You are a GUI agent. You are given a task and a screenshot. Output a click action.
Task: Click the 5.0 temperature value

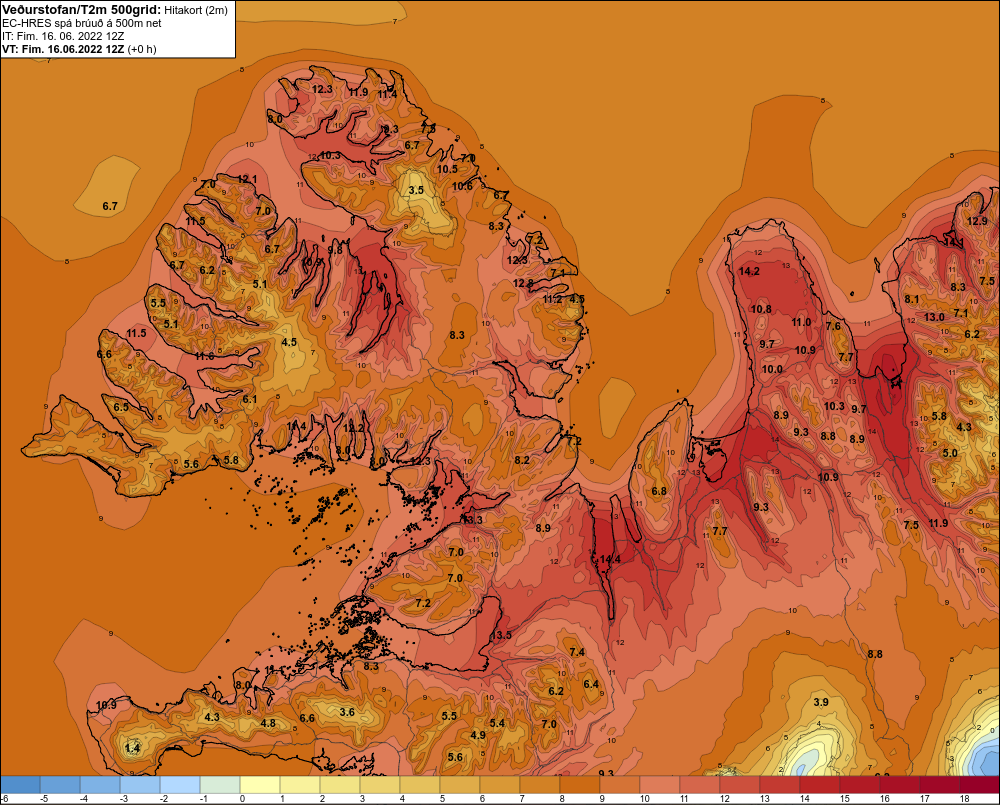click(950, 453)
